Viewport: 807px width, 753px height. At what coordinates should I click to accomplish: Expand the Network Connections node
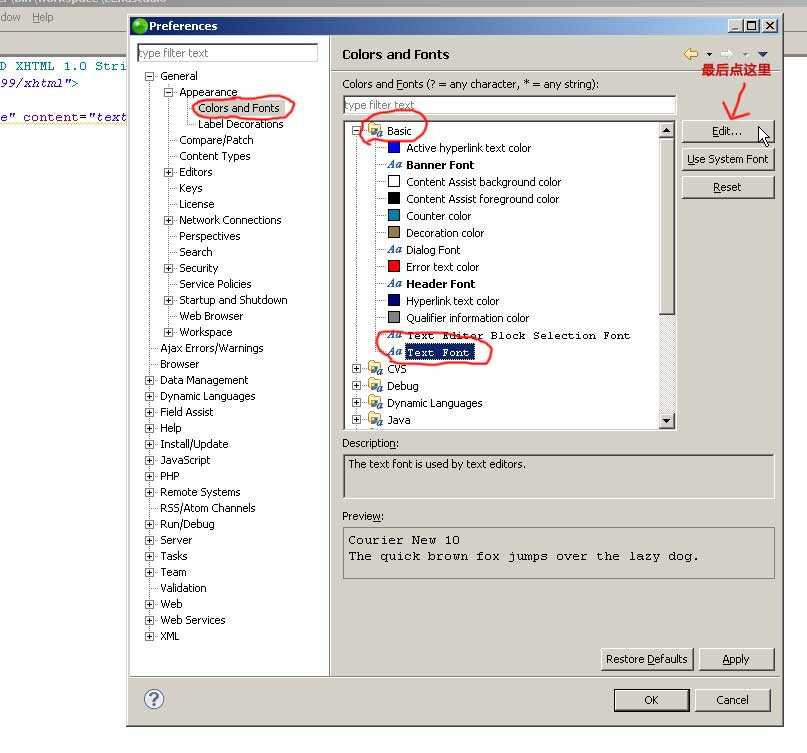pos(168,220)
